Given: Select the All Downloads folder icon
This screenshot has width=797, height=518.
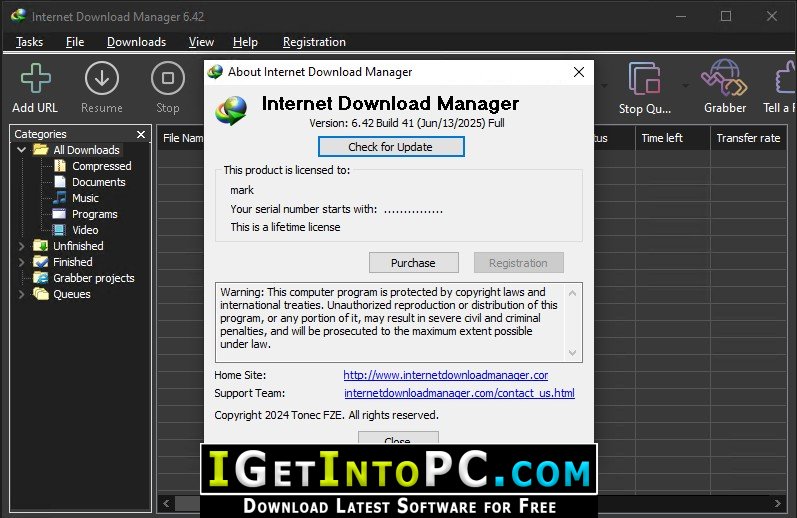Looking at the screenshot, I should [x=41, y=150].
